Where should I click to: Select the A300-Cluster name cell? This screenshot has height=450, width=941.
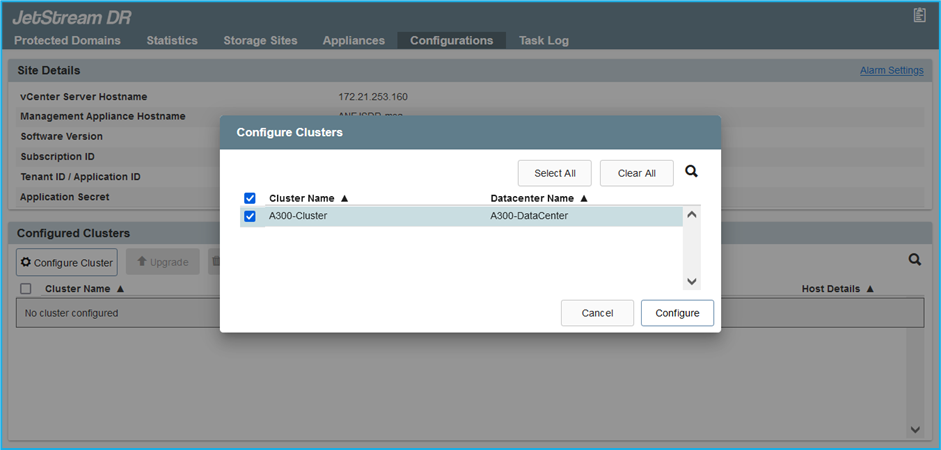point(298,216)
